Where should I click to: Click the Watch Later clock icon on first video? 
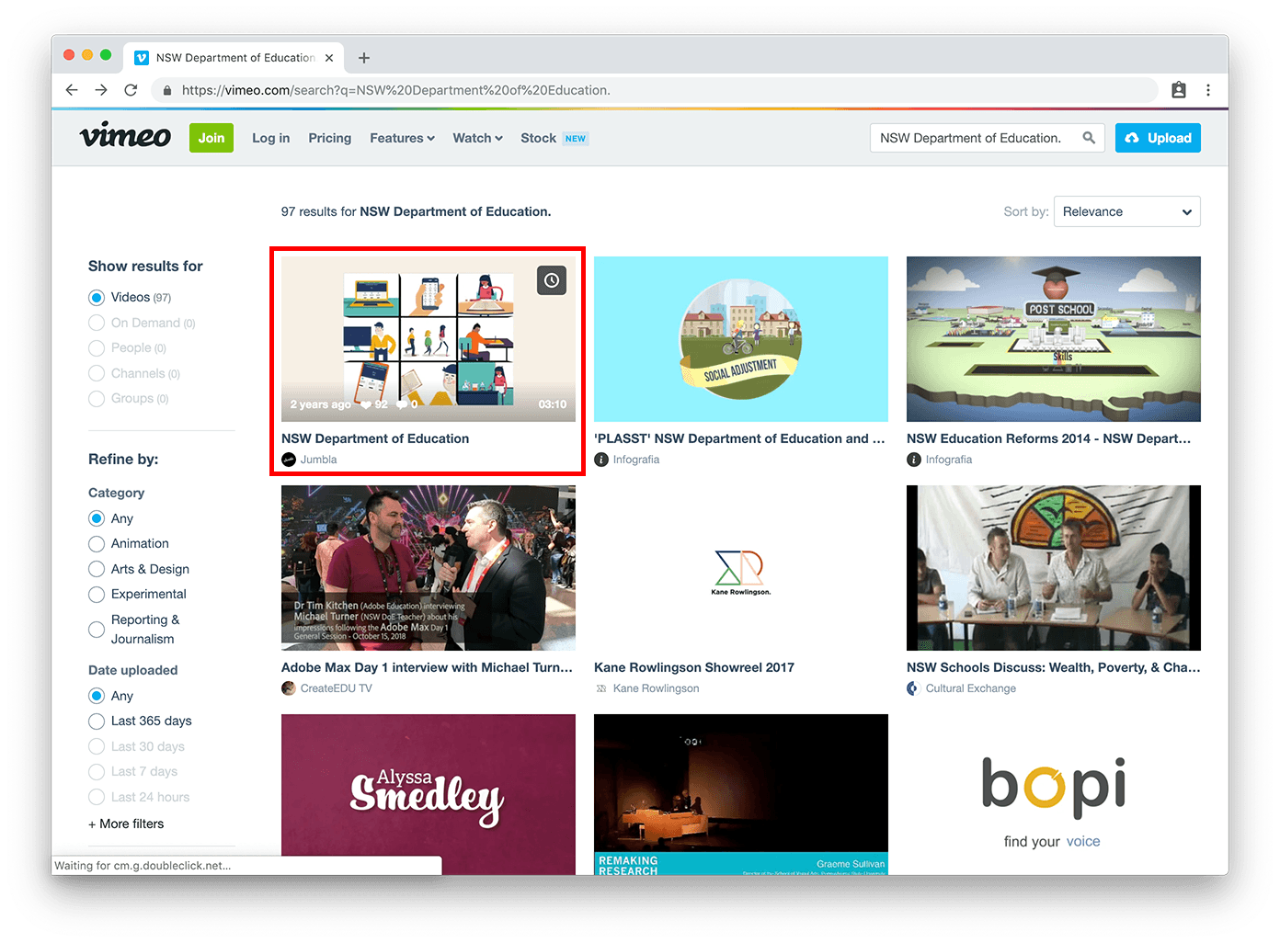552,281
